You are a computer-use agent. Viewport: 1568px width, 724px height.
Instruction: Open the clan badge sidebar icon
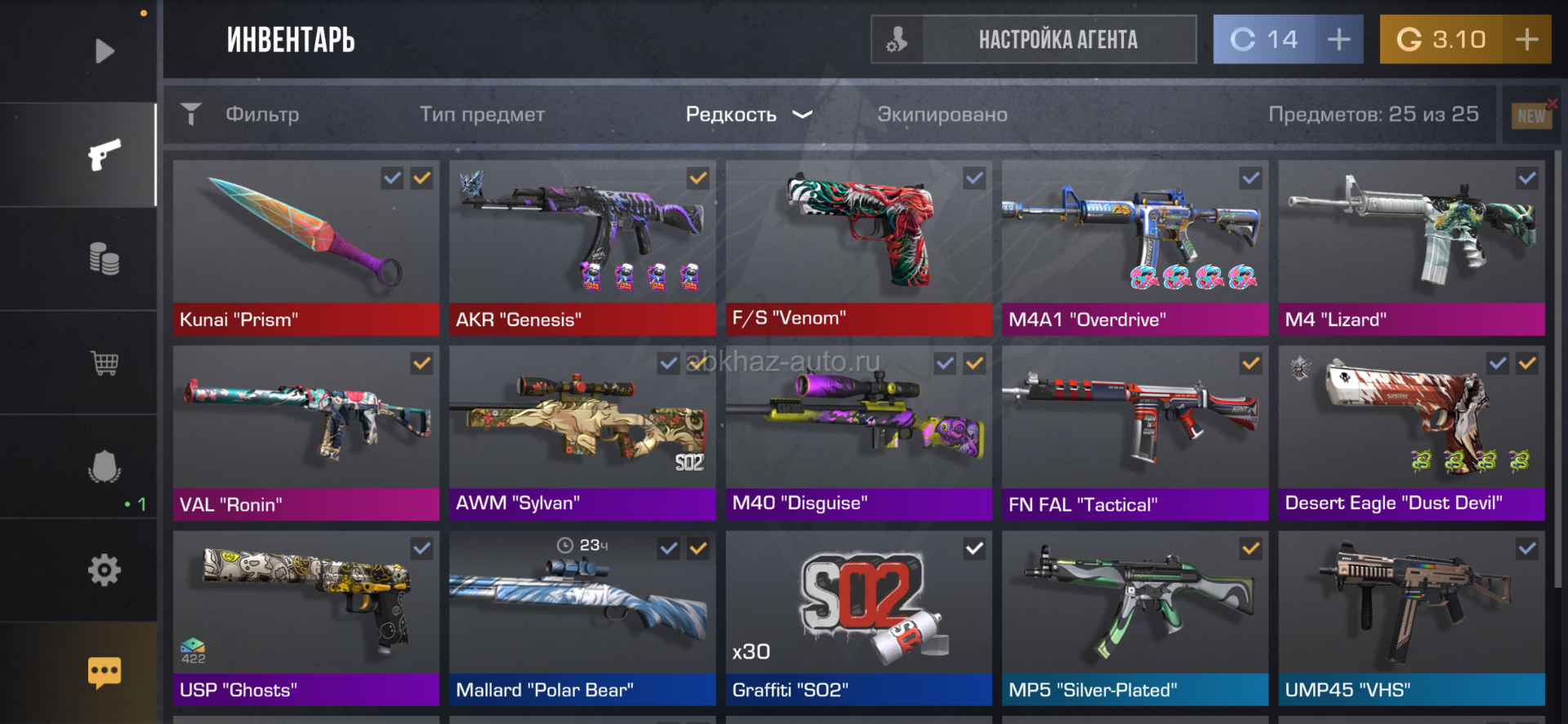(x=105, y=467)
